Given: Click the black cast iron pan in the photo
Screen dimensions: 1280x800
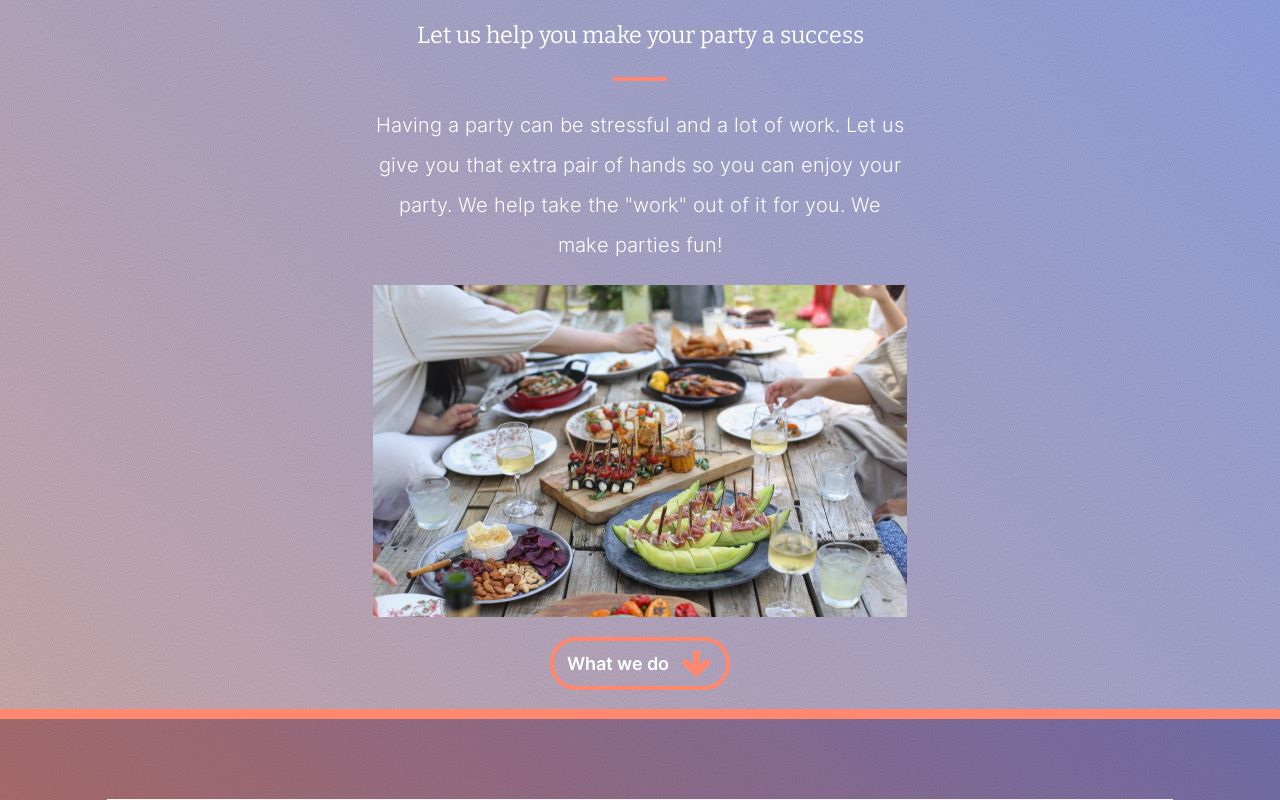Looking at the screenshot, I should [697, 385].
